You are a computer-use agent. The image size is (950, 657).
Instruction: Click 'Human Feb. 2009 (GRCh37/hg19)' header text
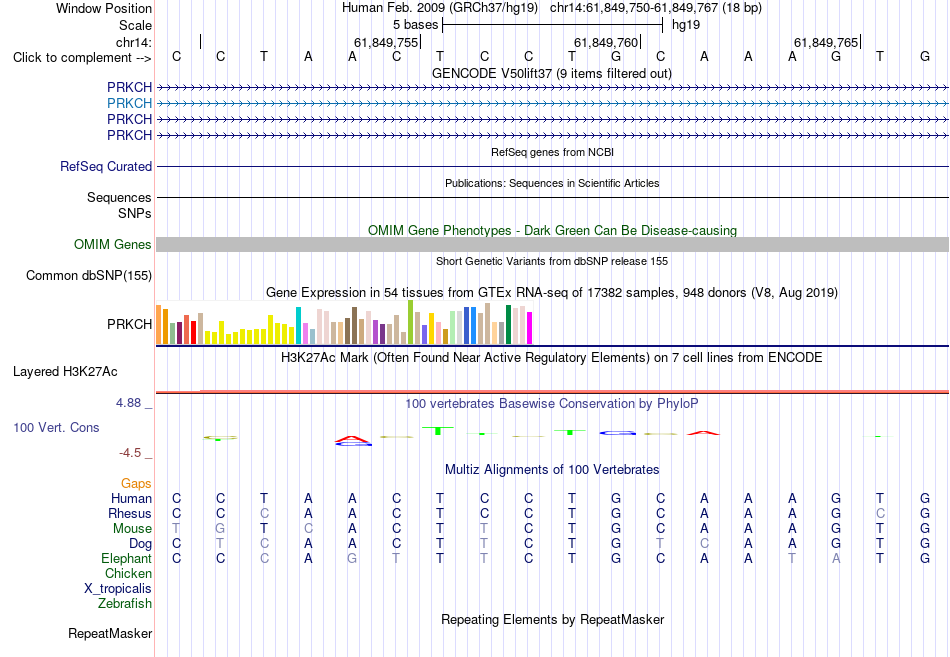click(439, 8)
